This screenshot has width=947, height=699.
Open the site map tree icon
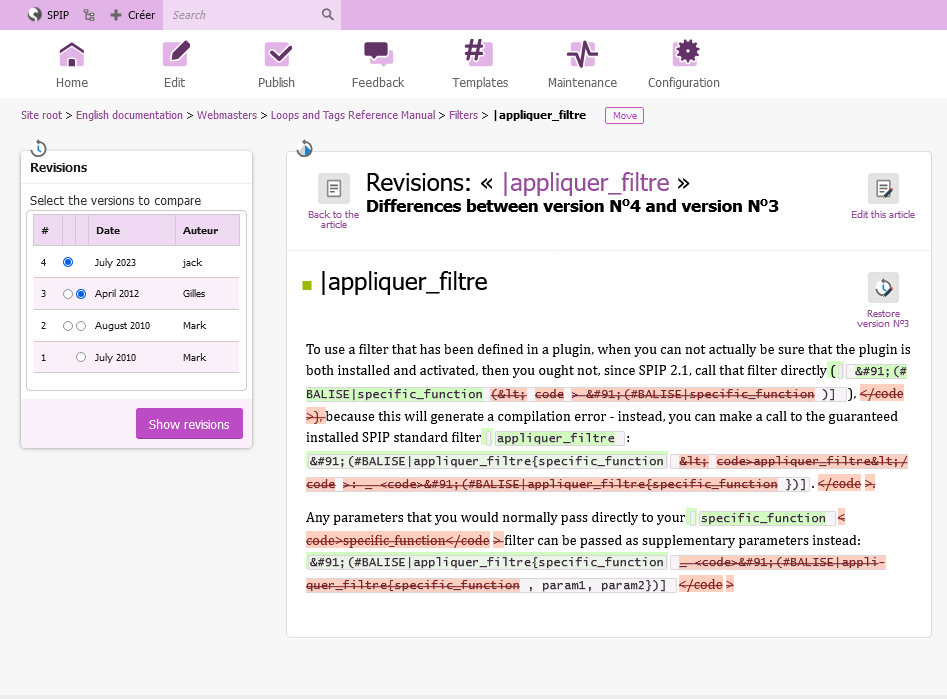[x=89, y=15]
